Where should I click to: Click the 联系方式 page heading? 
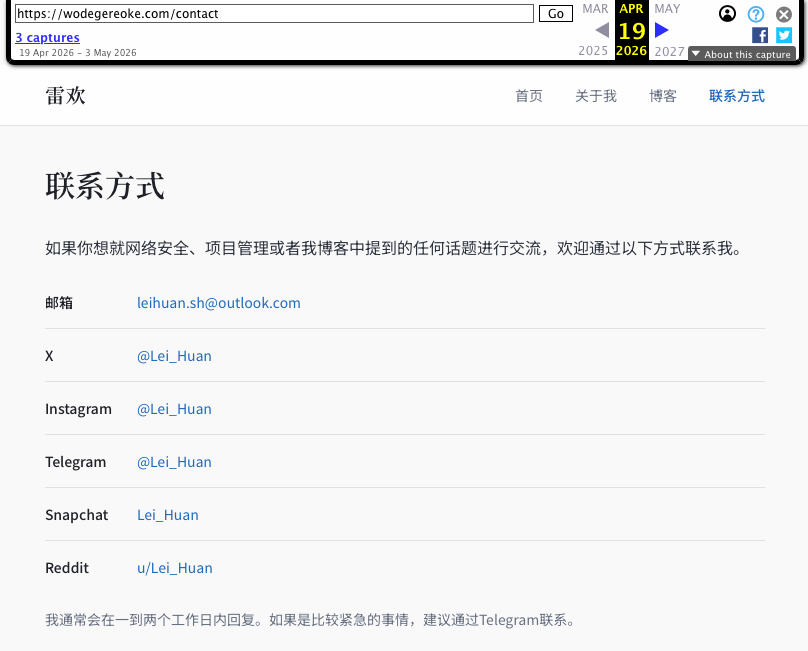pyautogui.click(x=105, y=186)
